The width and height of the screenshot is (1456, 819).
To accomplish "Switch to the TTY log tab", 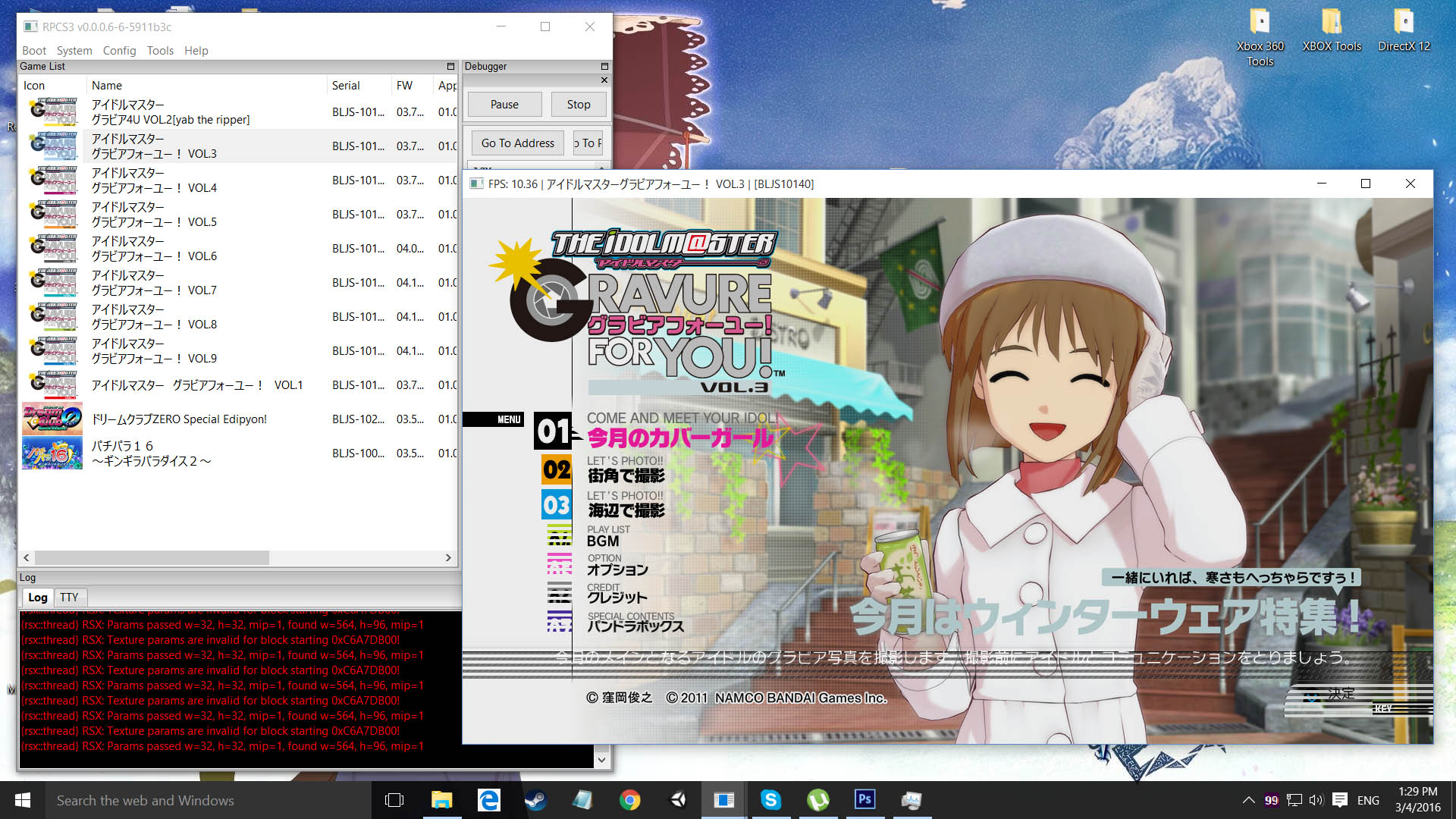I will [x=69, y=597].
